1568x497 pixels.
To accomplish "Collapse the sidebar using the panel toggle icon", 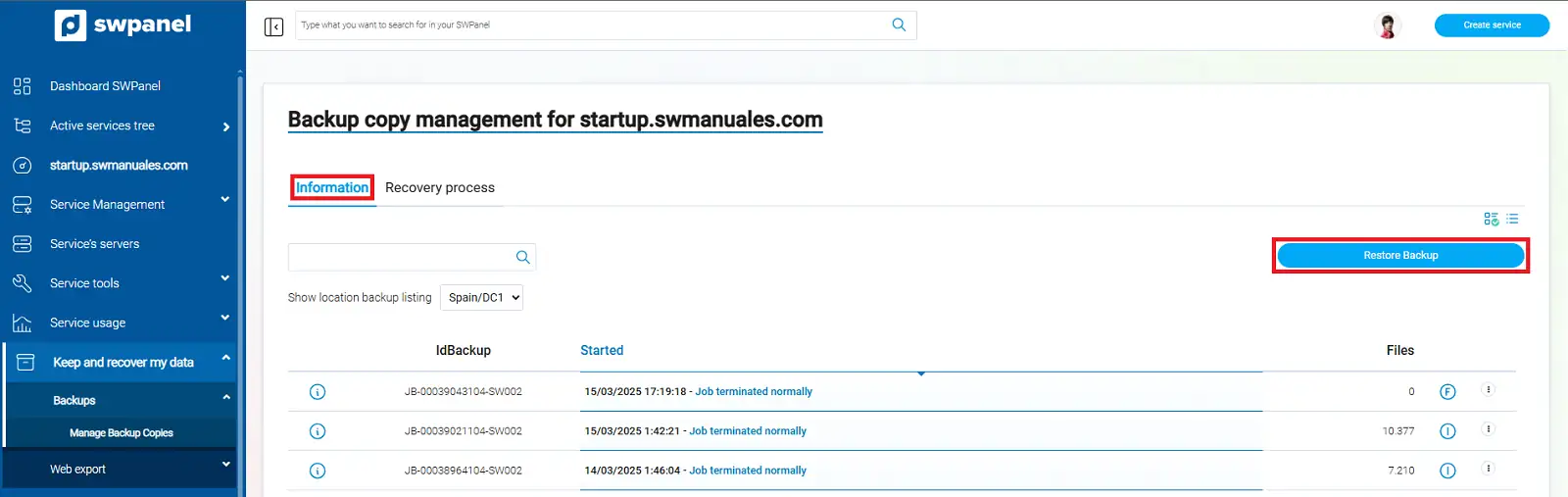I will point(273,26).
